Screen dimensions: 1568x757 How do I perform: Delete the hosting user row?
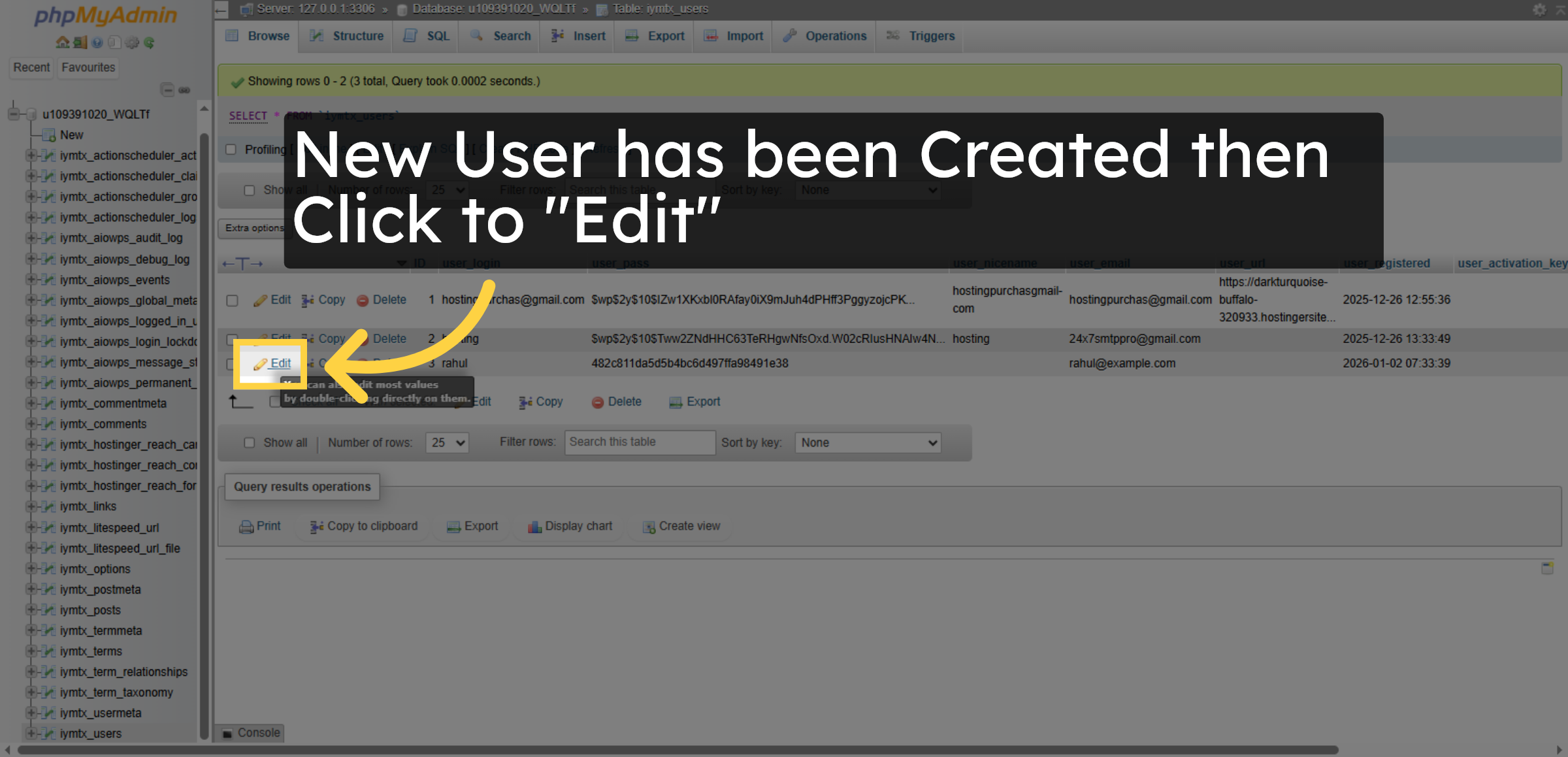coord(389,338)
